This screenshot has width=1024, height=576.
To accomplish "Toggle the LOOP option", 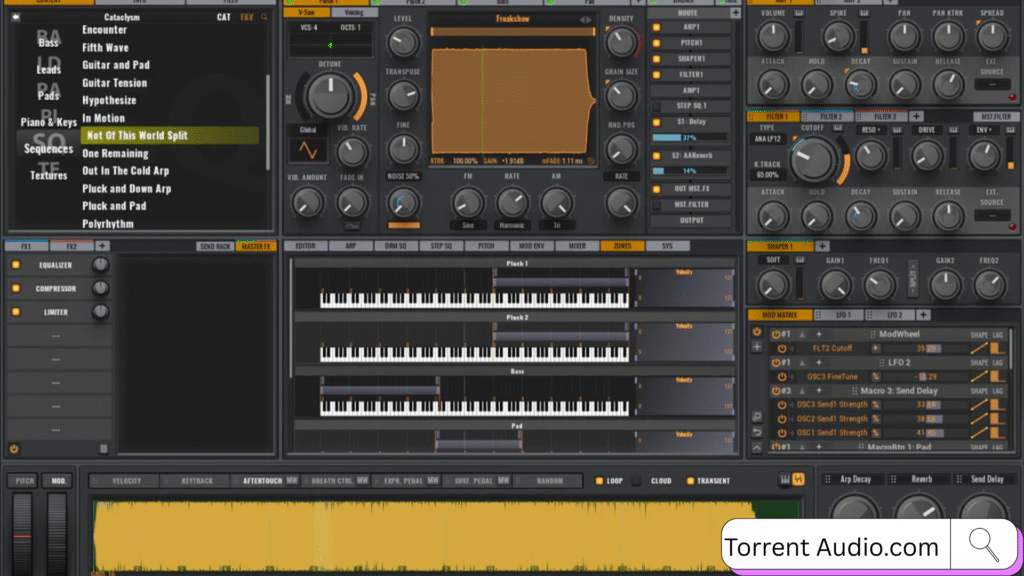I will [x=600, y=481].
